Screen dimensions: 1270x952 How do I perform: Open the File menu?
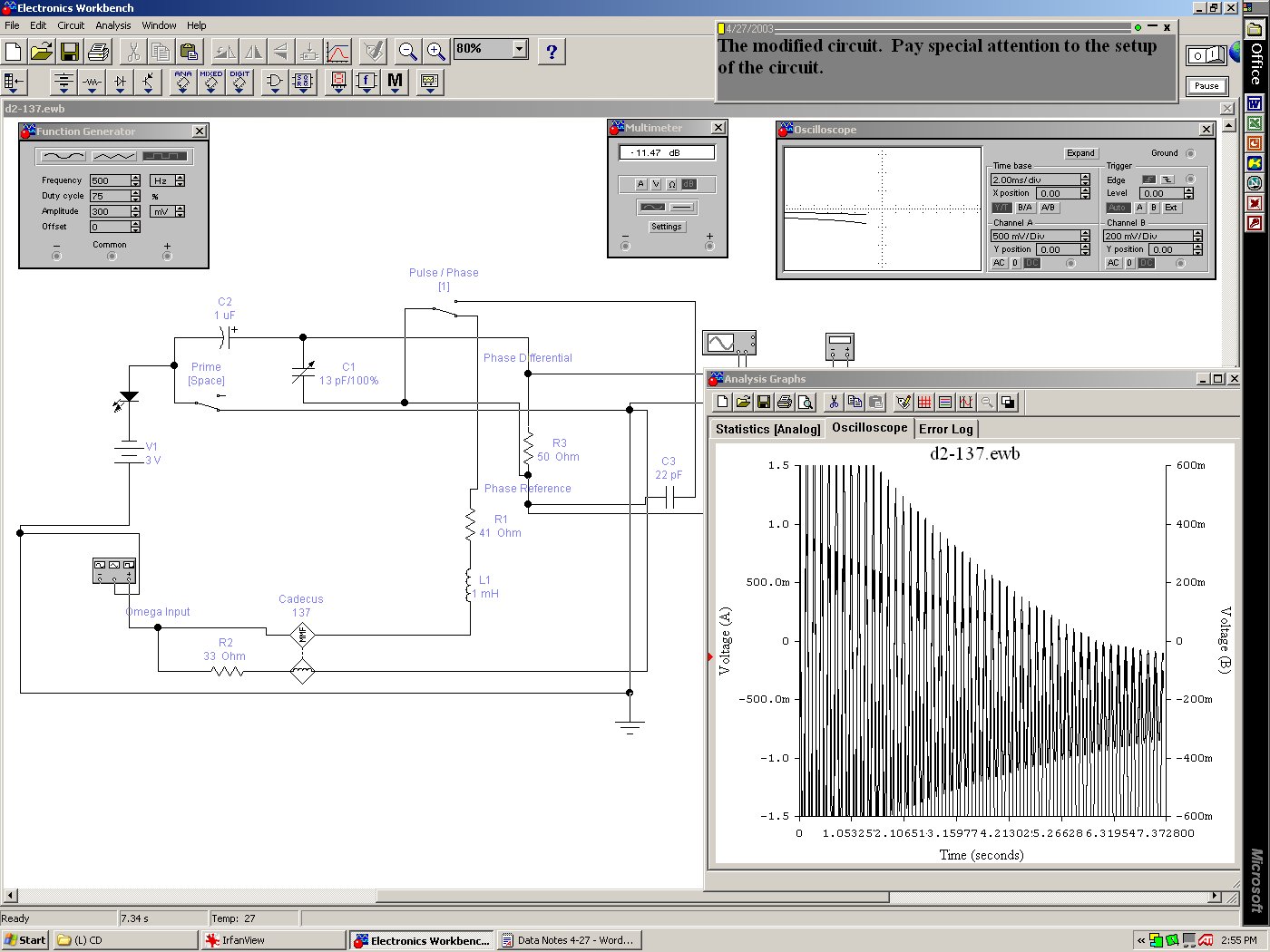pyautogui.click(x=12, y=25)
